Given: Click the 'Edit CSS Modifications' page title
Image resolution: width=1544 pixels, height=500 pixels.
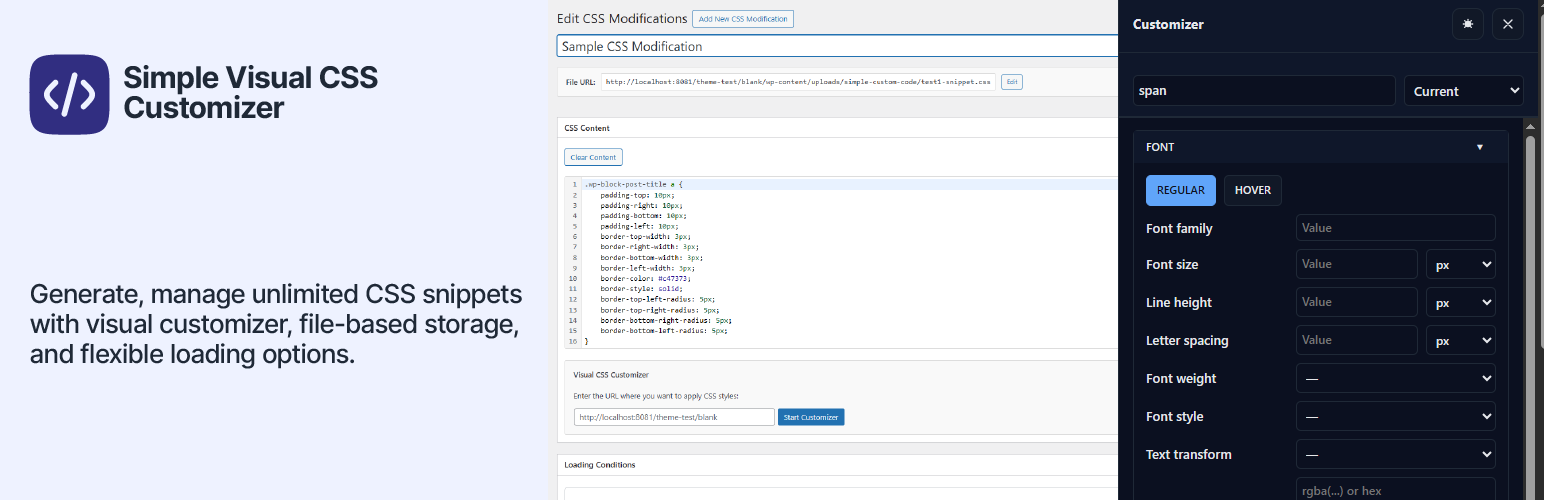Looking at the screenshot, I should 622,18.
